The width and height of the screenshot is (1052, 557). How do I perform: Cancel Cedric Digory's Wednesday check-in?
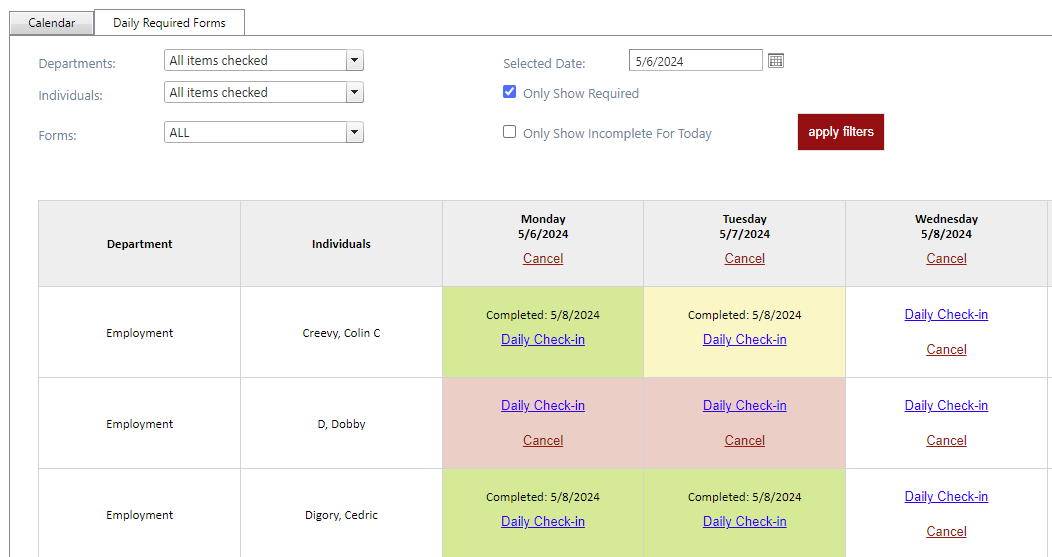(946, 531)
